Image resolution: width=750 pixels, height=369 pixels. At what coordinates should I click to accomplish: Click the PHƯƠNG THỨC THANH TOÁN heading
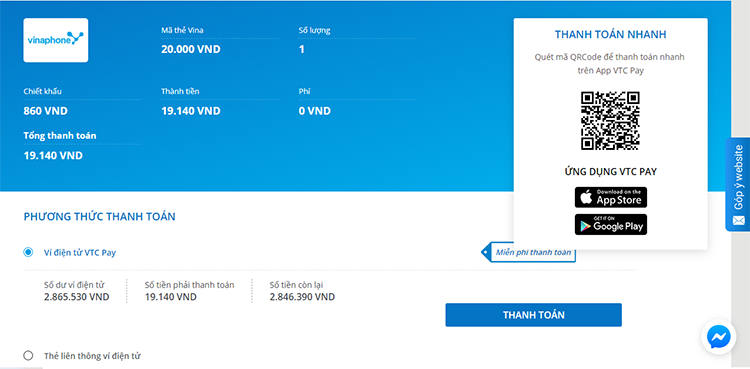tap(99, 217)
